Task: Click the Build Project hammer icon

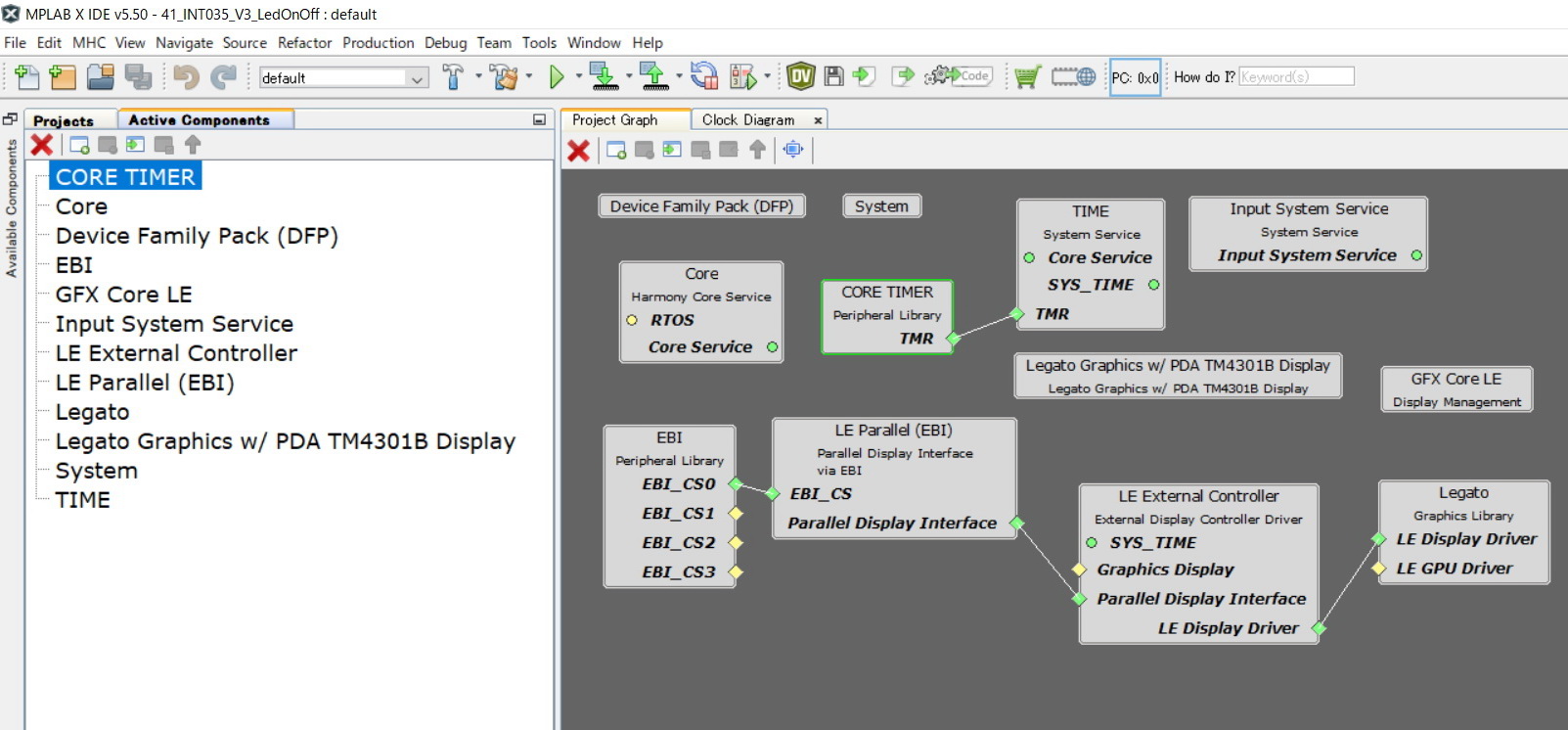Action: [x=453, y=77]
